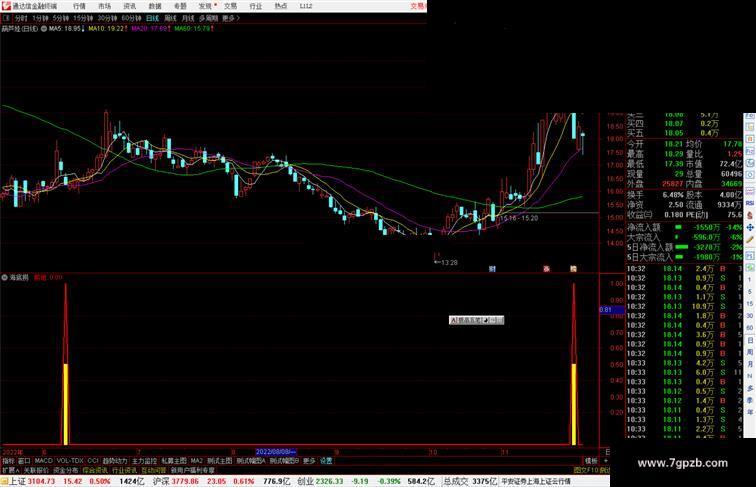The height and width of the screenshot is (487, 756).
Task: Open the 发现 menu
Action: (x=205, y=6)
